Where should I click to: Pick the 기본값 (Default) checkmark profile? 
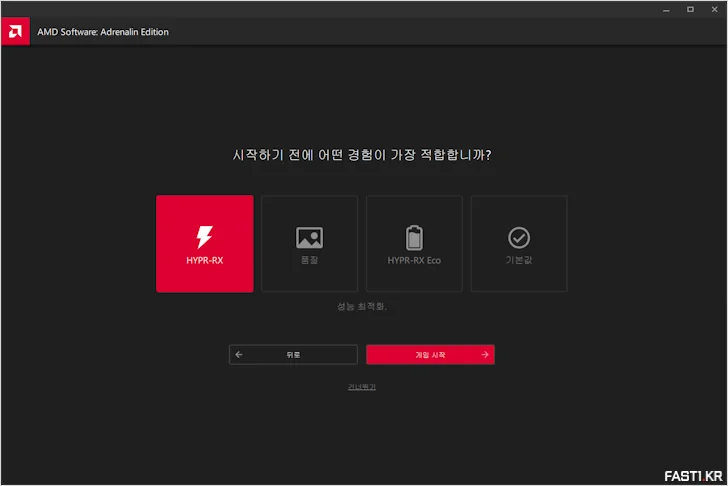point(519,244)
